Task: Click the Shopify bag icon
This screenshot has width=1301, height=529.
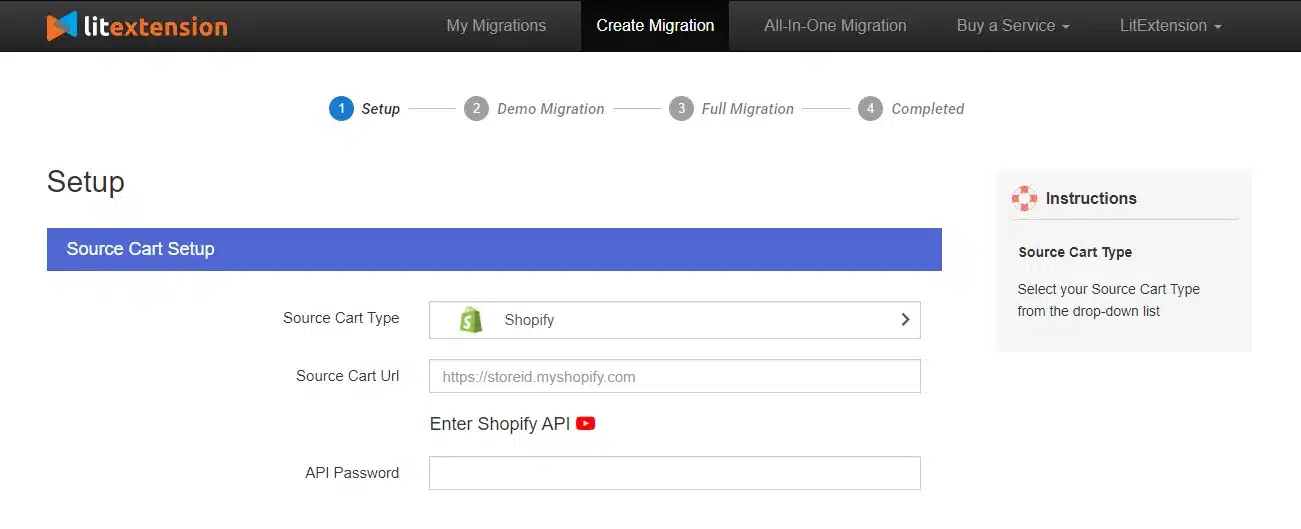Action: click(x=471, y=320)
